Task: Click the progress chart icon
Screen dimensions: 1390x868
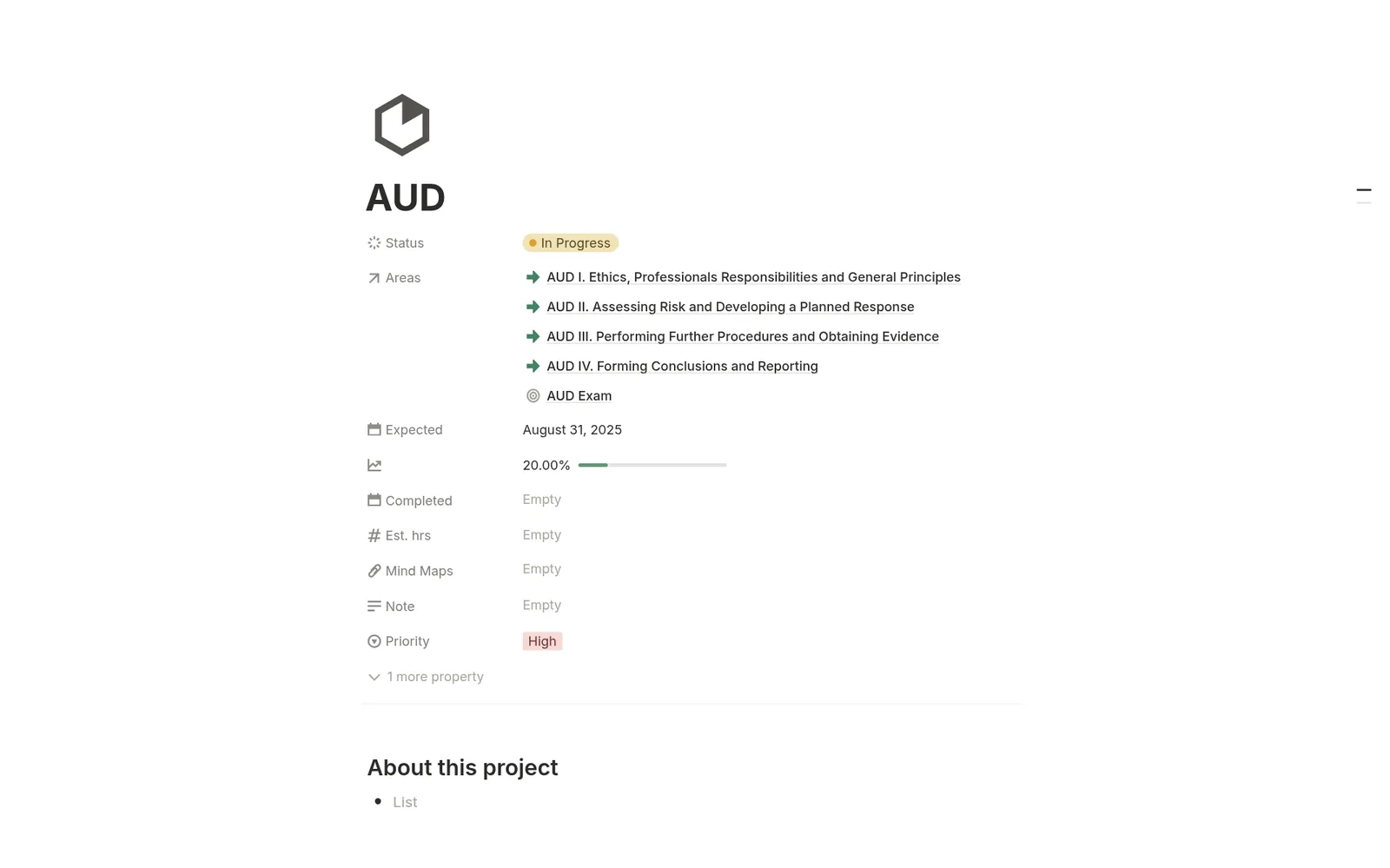Action: [x=374, y=466]
